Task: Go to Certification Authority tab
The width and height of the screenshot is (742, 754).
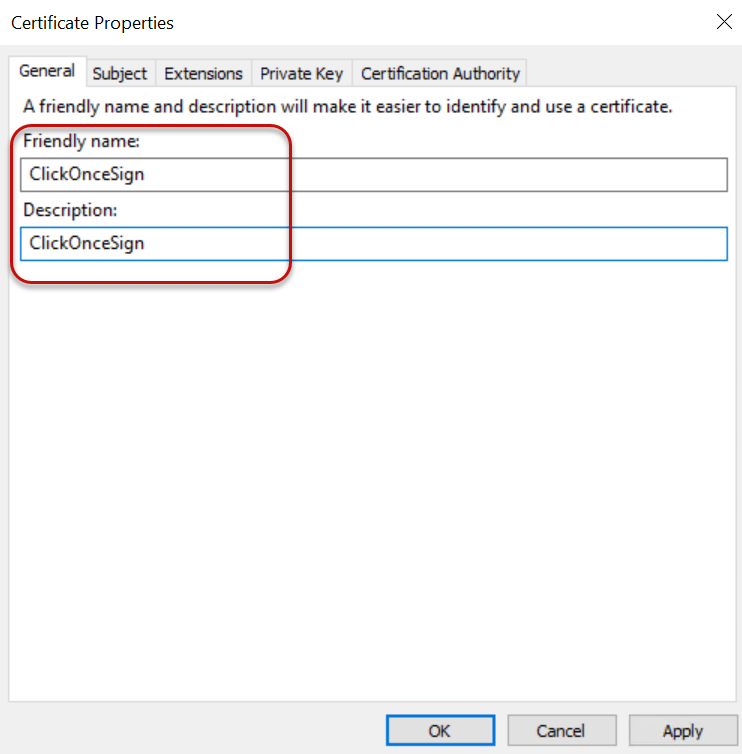Action: 440,74
